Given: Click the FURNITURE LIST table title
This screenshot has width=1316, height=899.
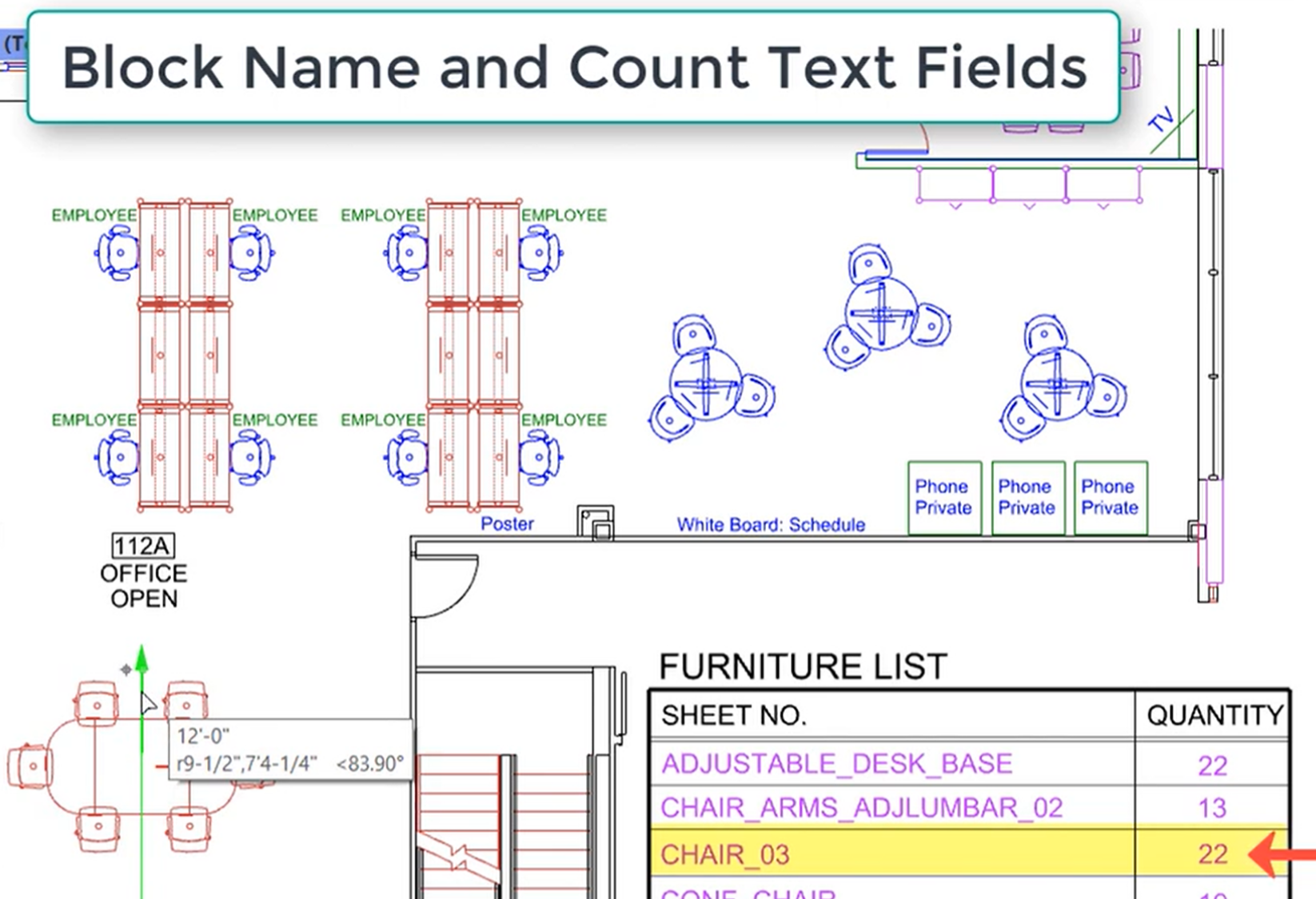Looking at the screenshot, I should pyautogui.click(x=803, y=666).
